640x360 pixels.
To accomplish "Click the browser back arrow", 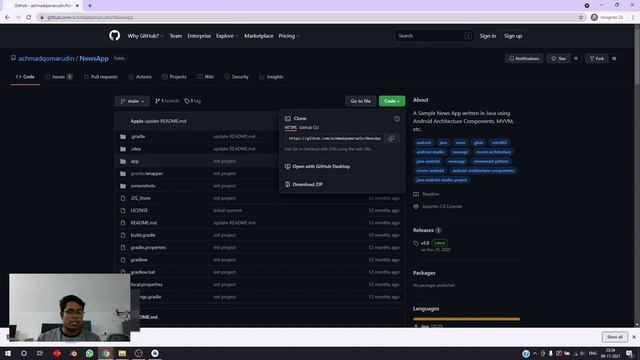I will 7,17.
